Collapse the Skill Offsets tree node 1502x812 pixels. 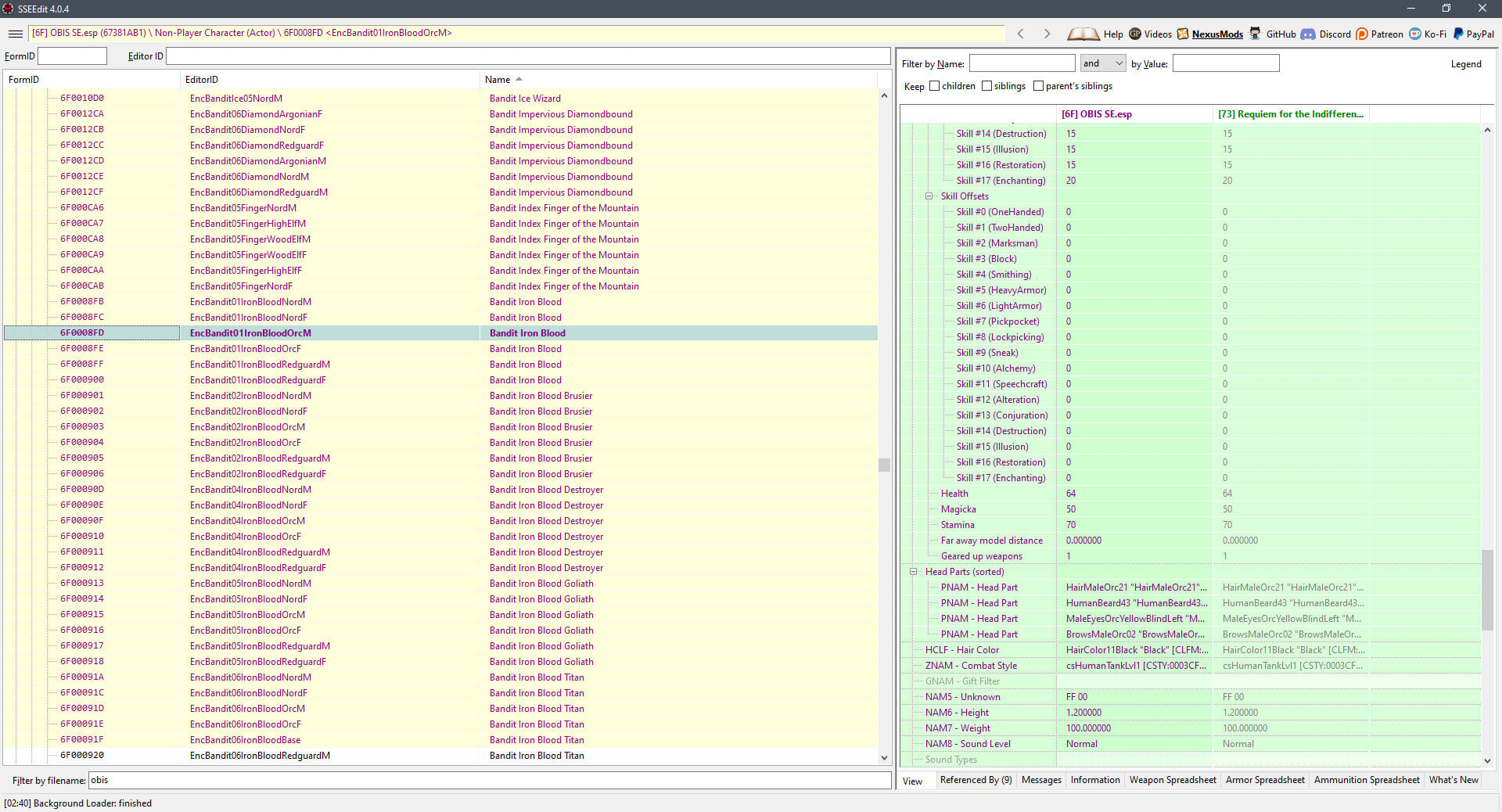pyautogui.click(x=929, y=196)
